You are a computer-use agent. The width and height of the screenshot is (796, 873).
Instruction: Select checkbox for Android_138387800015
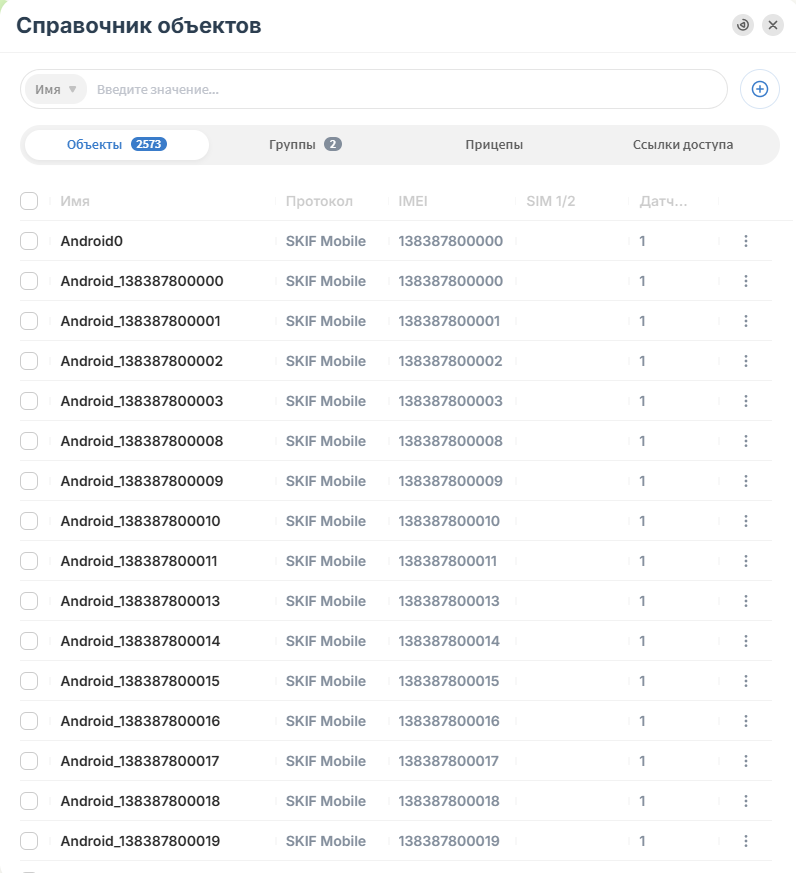click(29, 681)
